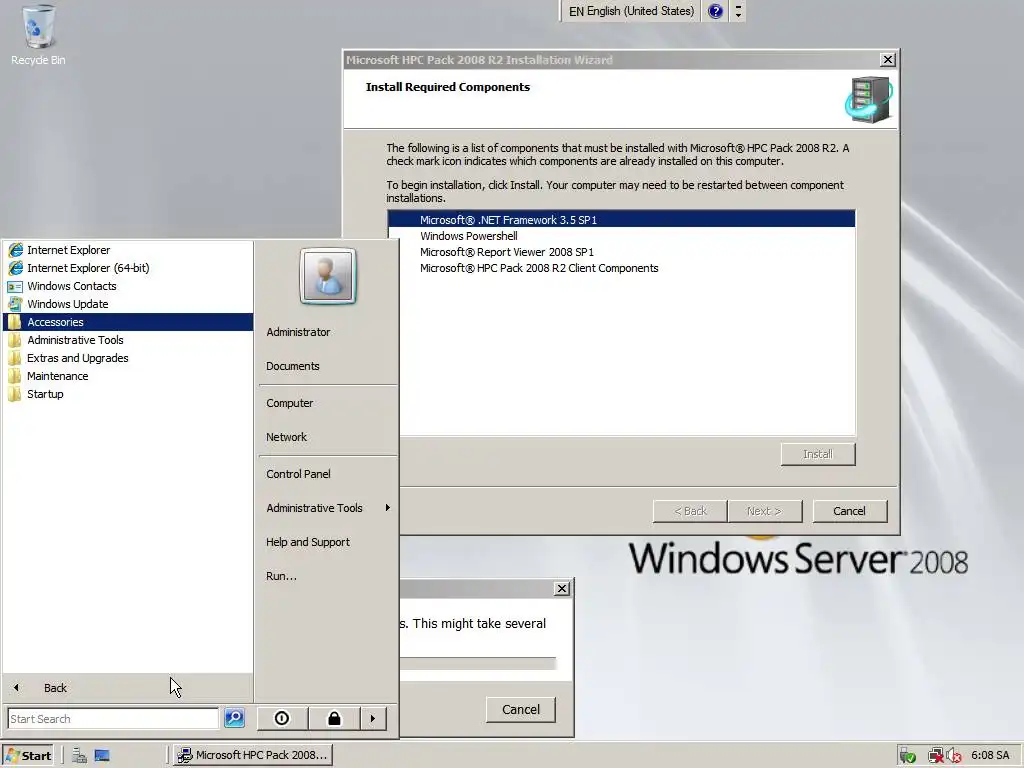The height and width of the screenshot is (768, 1024).
Task: Open Windows Contacts in the Start menu
Action: click(128, 286)
